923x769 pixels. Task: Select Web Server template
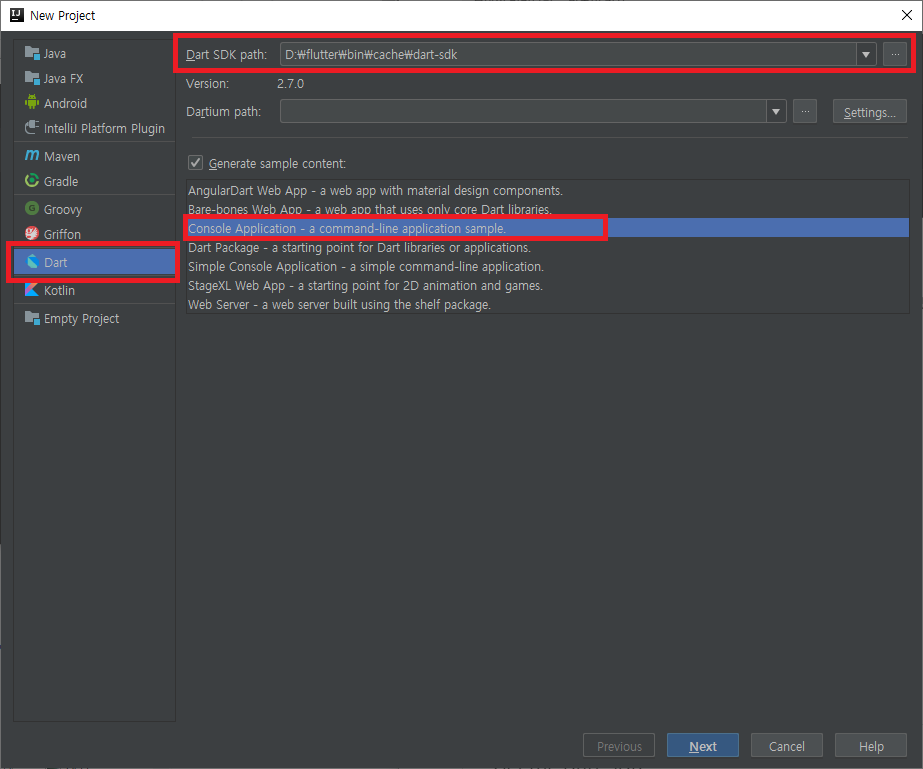(547, 304)
